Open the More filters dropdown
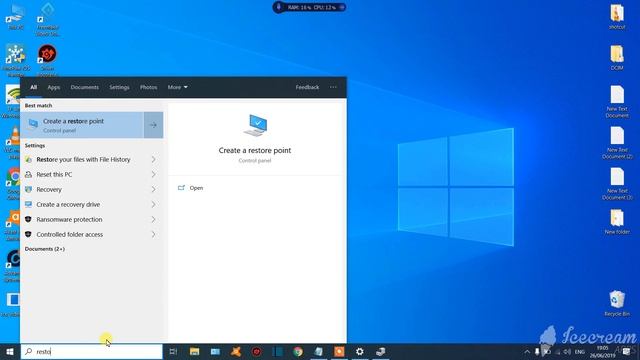The height and width of the screenshot is (360, 640). (178, 87)
